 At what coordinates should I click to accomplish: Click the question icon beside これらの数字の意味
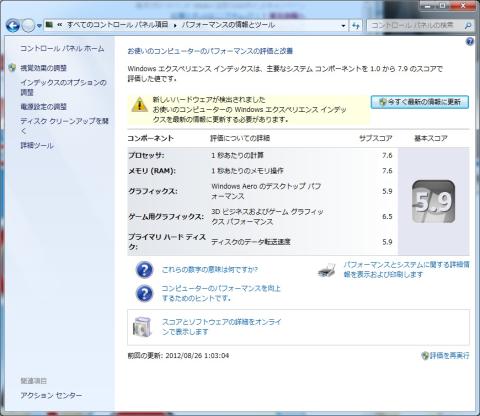(x=145, y=270)
